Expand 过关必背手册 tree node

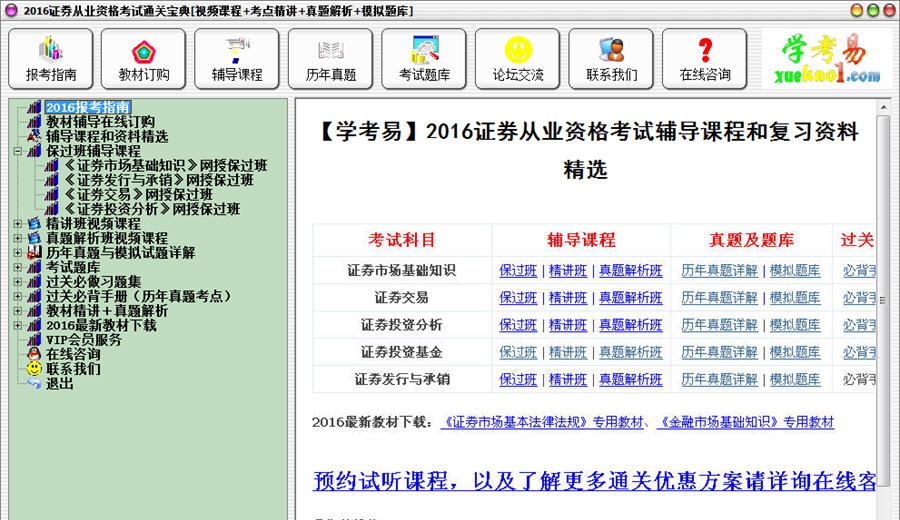click(18, 296)
